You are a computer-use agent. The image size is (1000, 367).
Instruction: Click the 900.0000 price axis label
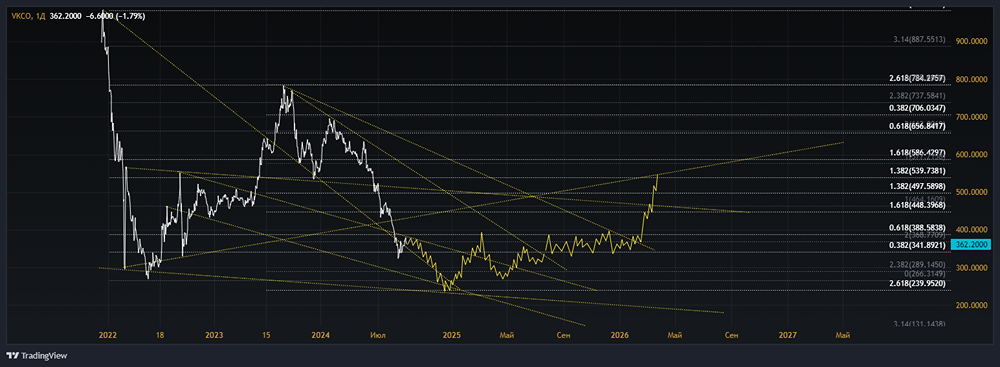pos(971,41)
